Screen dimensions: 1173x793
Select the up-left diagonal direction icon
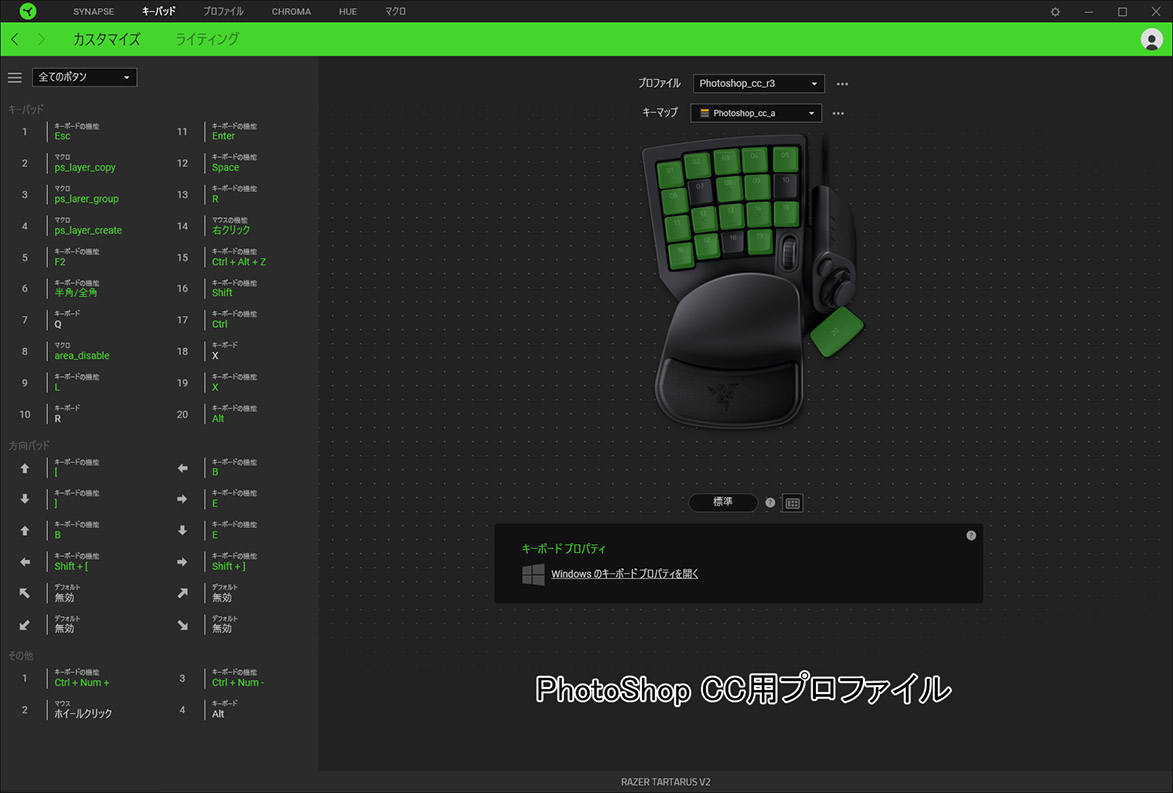(x=25, y=593)
